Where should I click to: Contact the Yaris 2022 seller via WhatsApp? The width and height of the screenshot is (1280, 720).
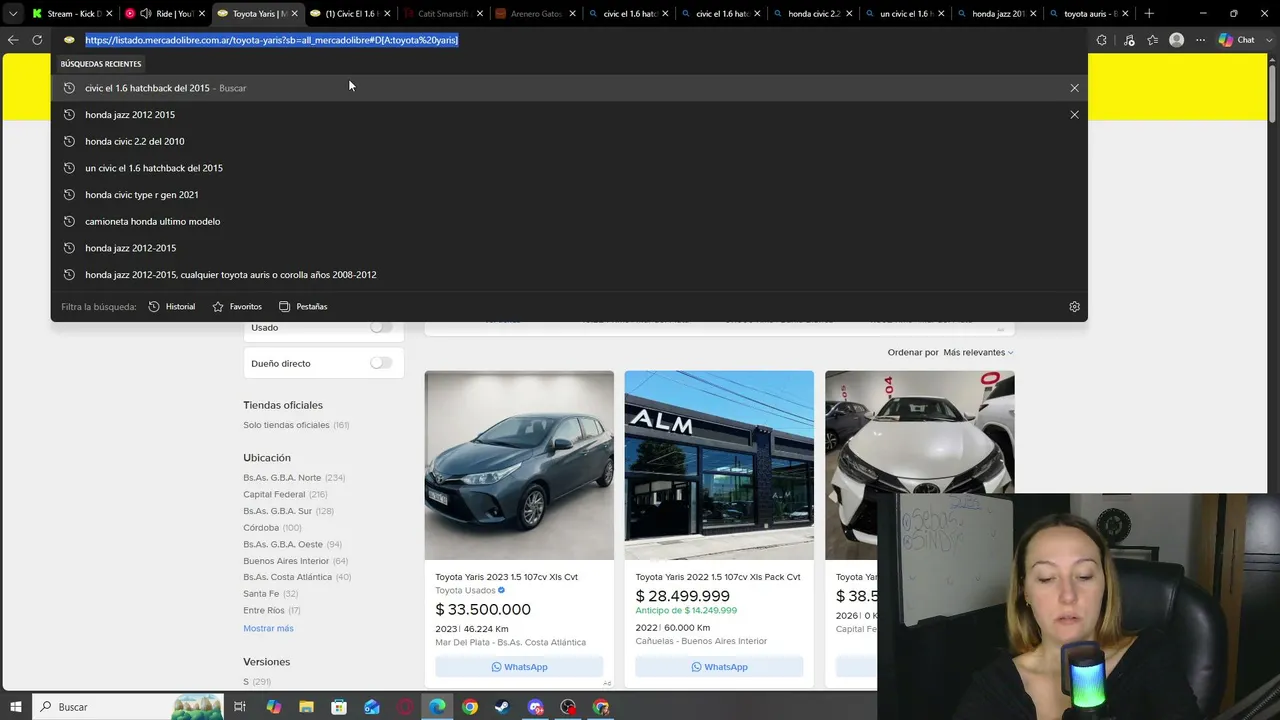click(719, 667)
